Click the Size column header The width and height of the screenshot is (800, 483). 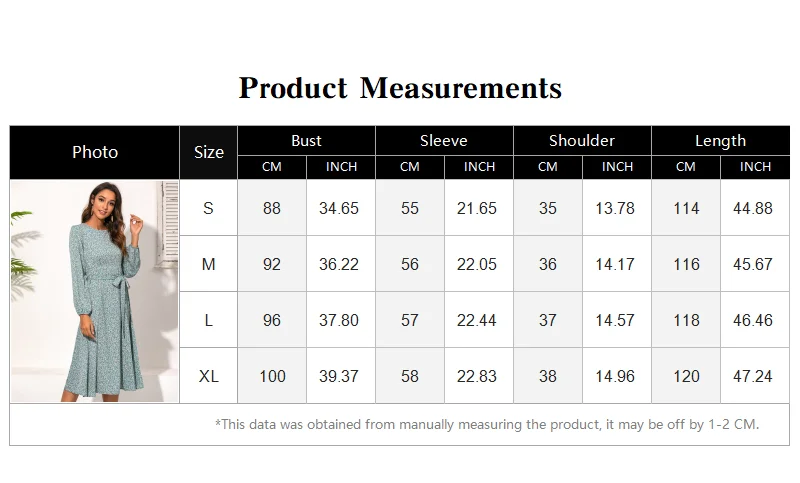pyautogui.click(x=209, y=152)
